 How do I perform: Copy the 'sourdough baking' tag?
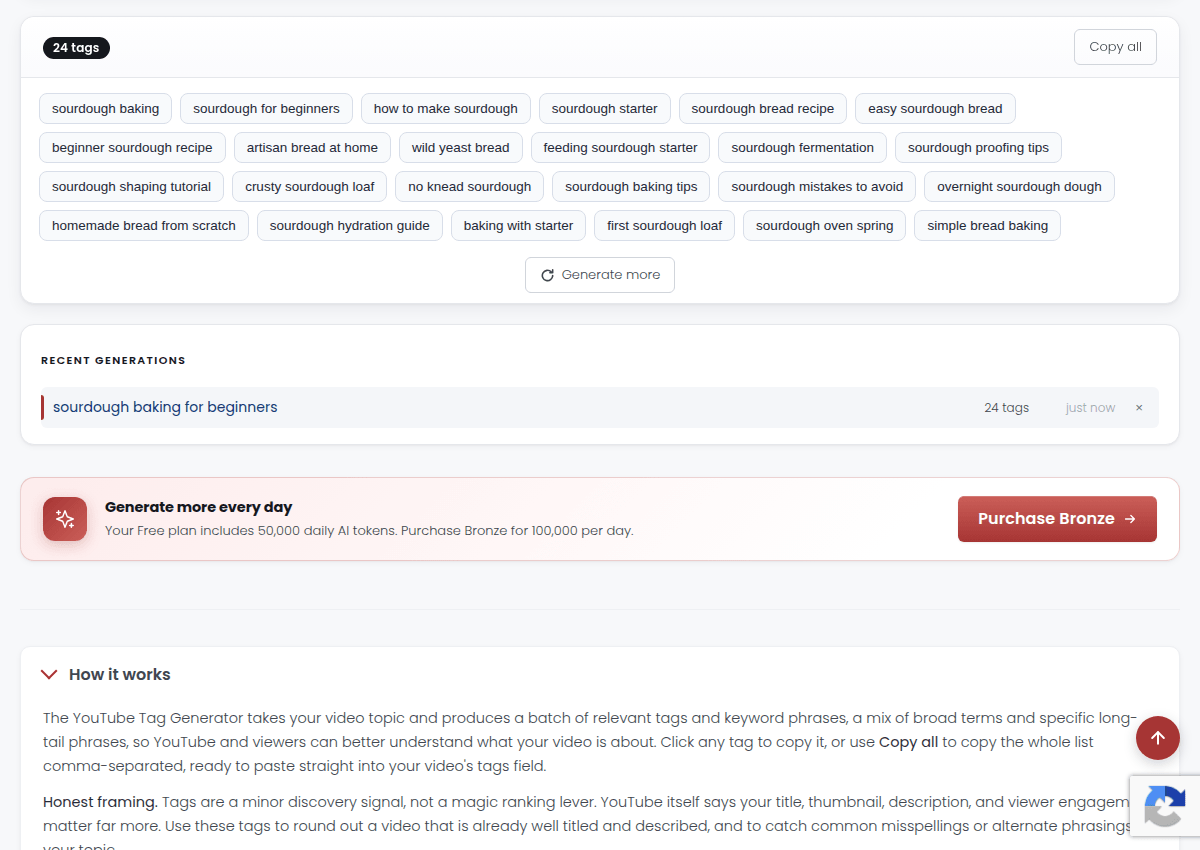106,109
